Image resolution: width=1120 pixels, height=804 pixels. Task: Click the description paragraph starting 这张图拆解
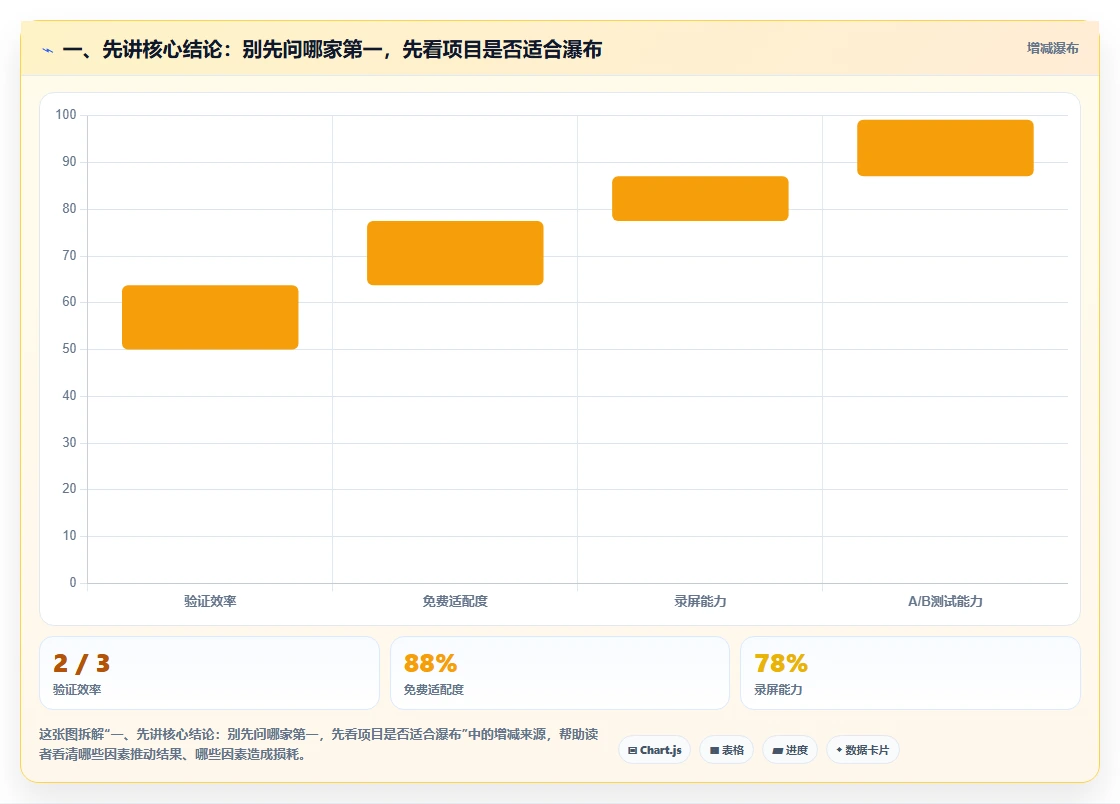(319, 744)
